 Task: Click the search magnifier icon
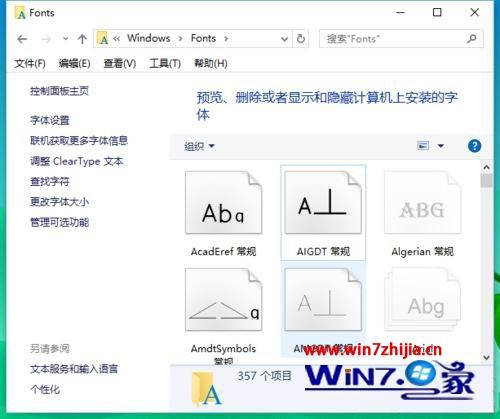click(x=472, y=39)
